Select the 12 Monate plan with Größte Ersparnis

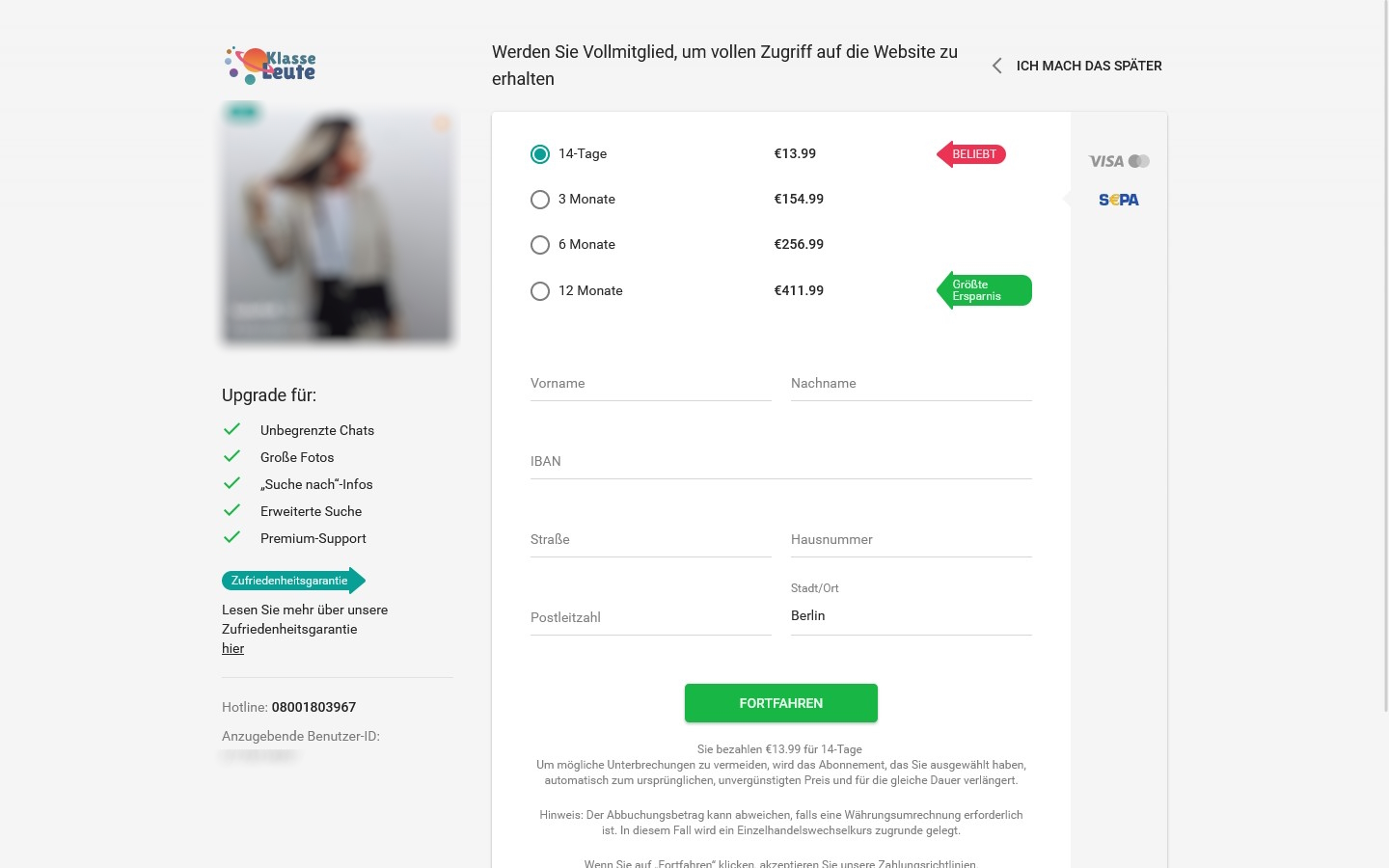point(540,291)
